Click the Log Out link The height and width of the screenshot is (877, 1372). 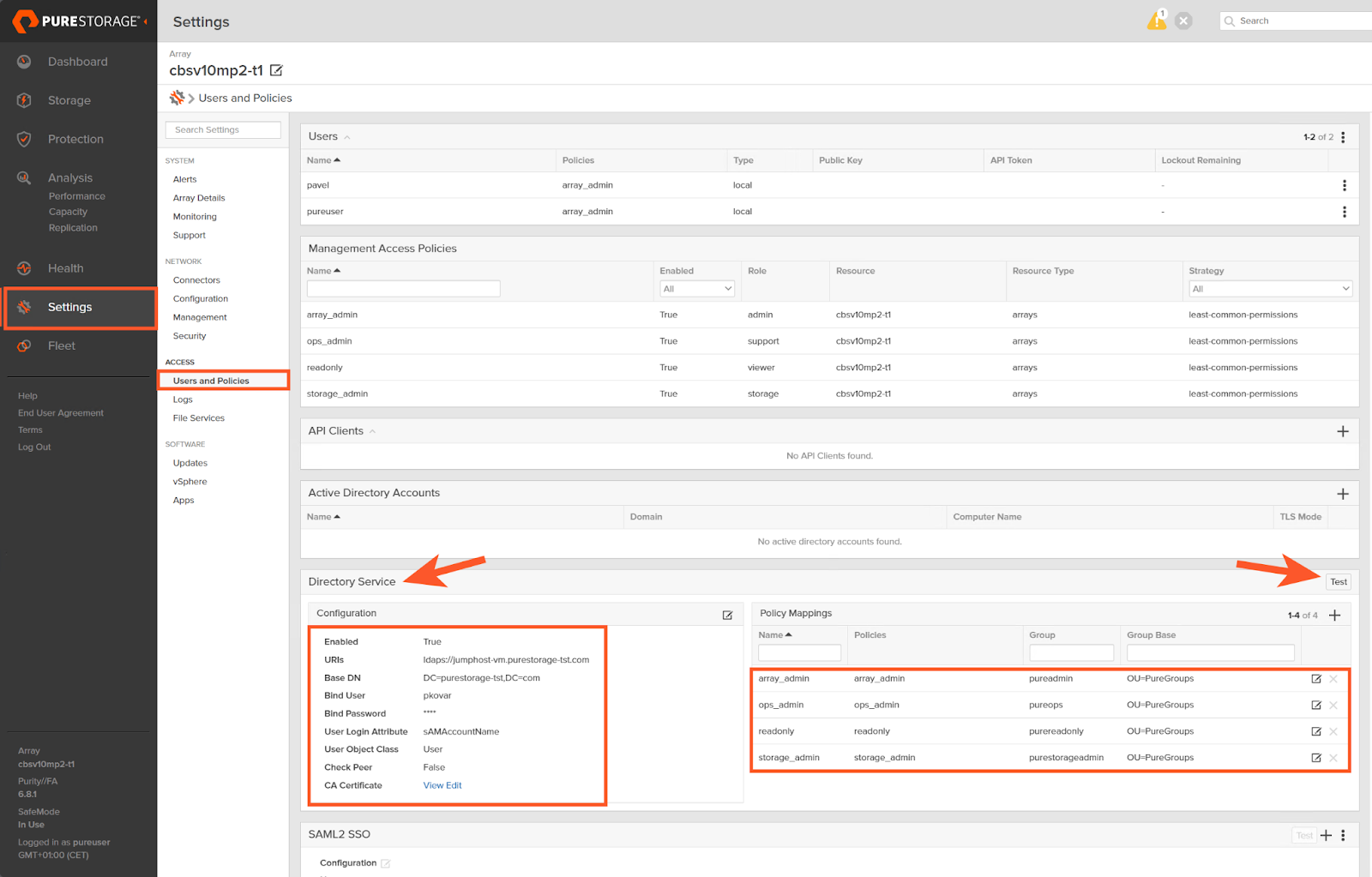(x=34, y=448)
